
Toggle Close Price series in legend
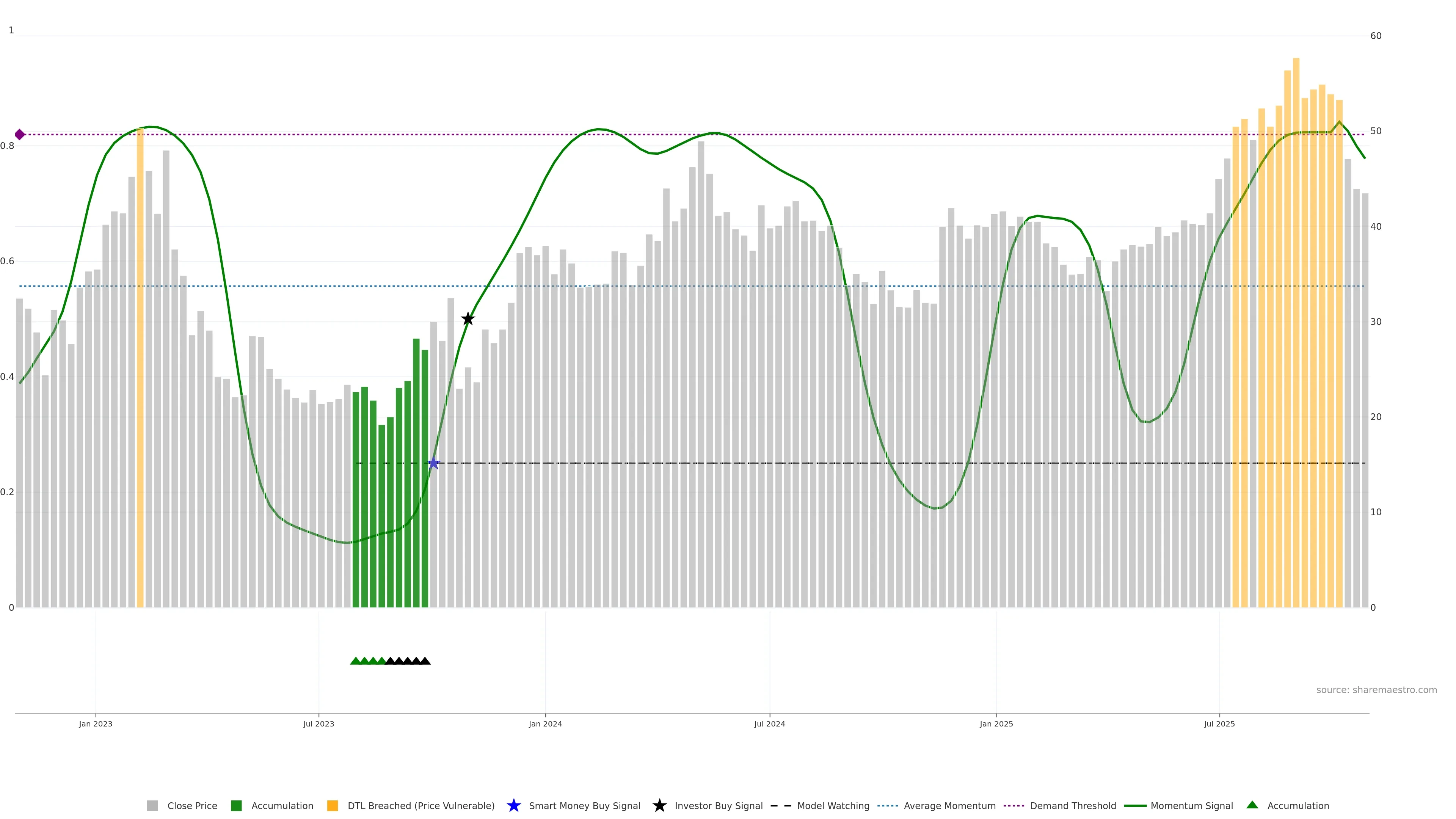coord(191,806)
